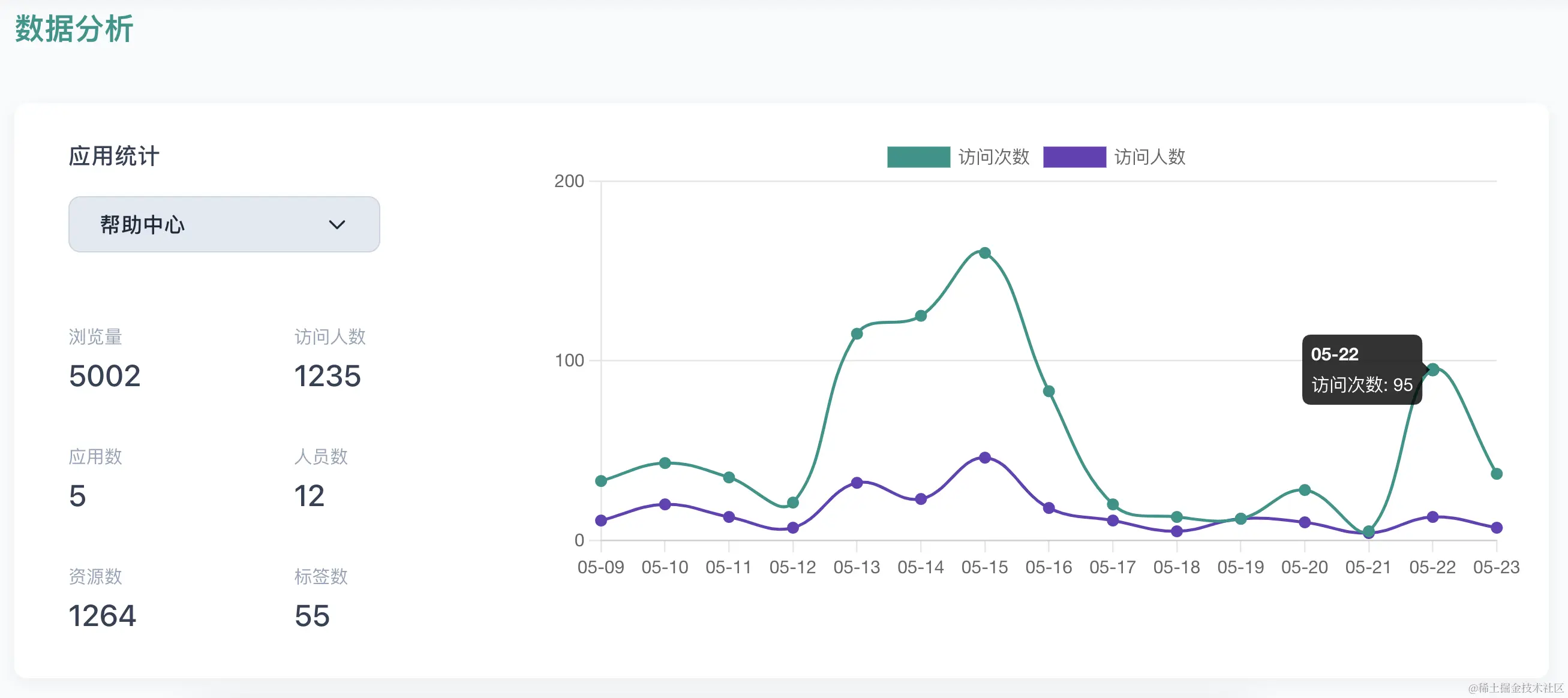Toggle the 访问人数 legend series
Image resolution: width=1568 pixels, height=698 pixels.
tap(1149, 157)
